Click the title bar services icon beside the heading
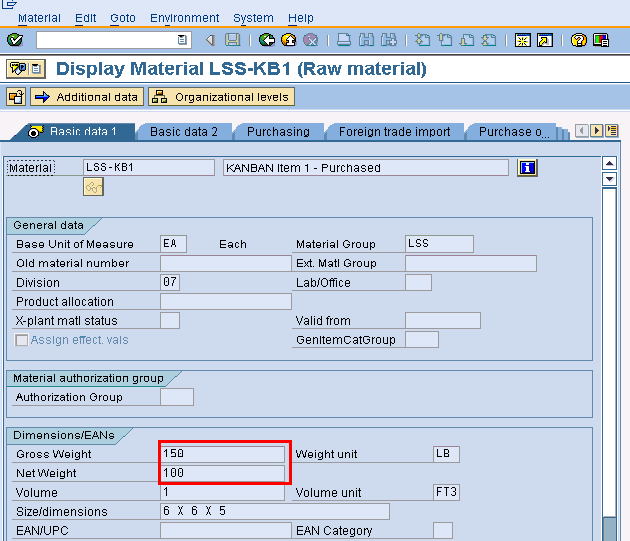630x541 pixels. [26, 69]
